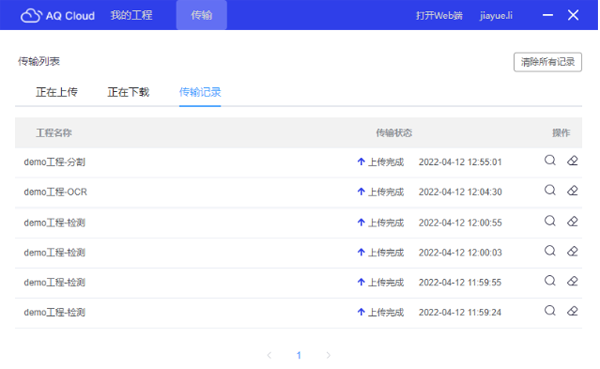Eraser icon for 12:00:55 record
Viewport: 600px width, 369px height.
point(572,221)
